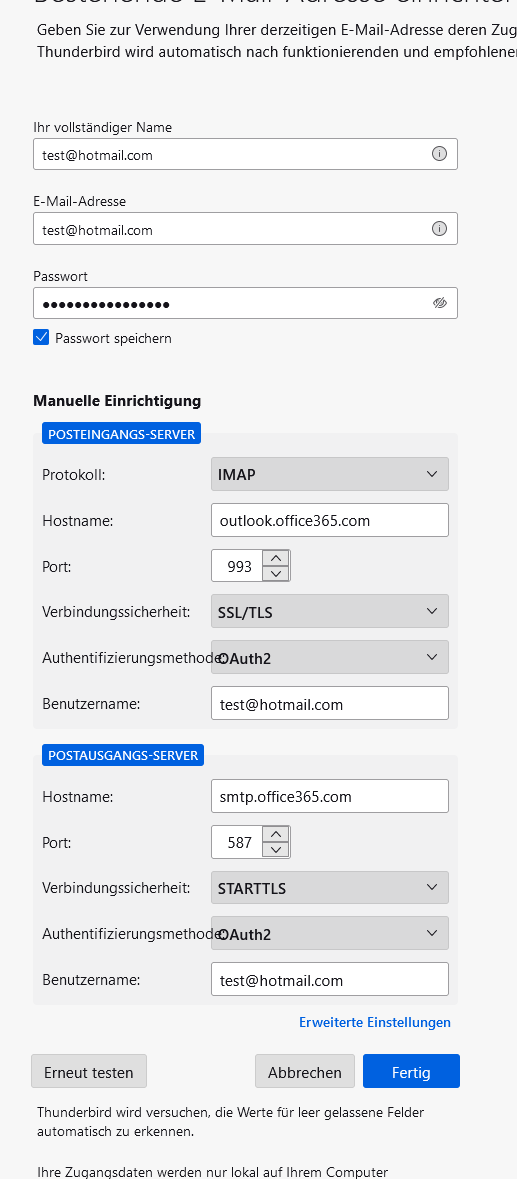Screen dimensions: 517x1179
Task: Decrease outgoing port 587 with down arrow
Action: [x=277, y=850]
